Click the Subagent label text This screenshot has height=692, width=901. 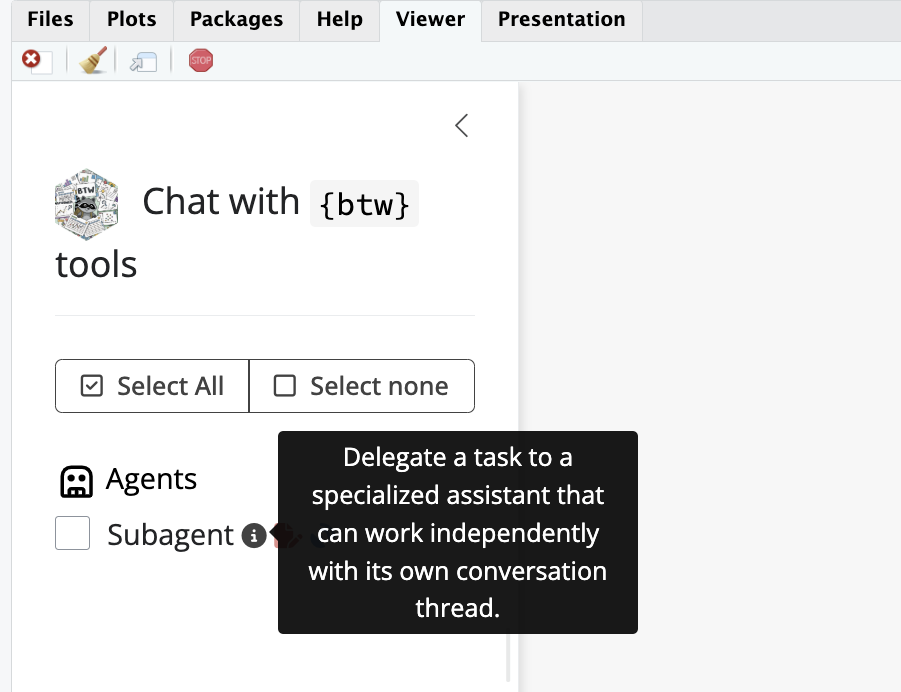click(x=170, y=535)
